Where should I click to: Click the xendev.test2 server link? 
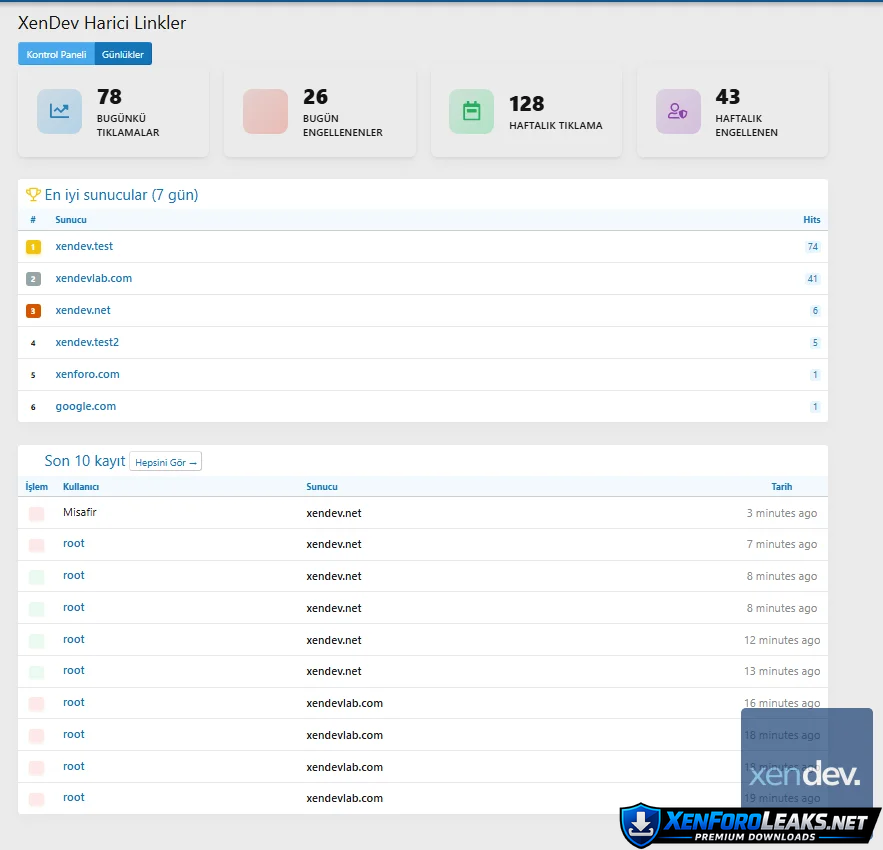tap(87, 342)
